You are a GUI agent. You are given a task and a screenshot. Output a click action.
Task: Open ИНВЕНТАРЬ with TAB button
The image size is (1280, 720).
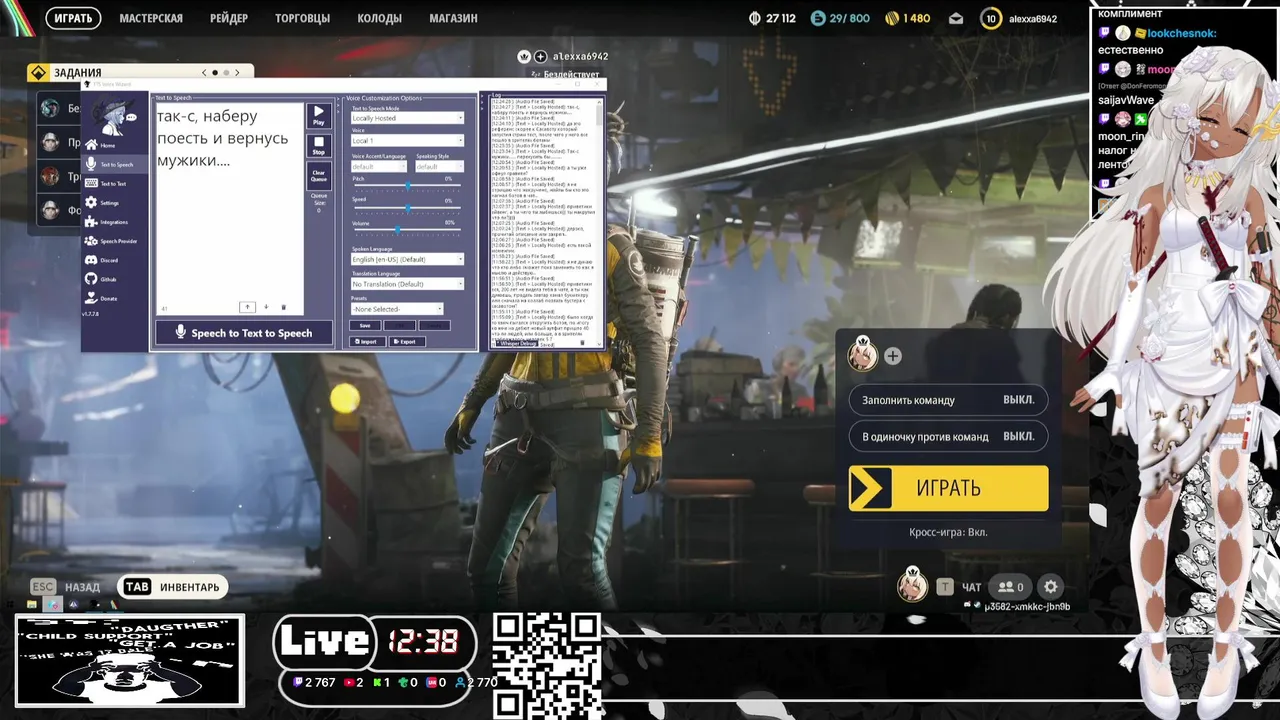pos(172,587)
